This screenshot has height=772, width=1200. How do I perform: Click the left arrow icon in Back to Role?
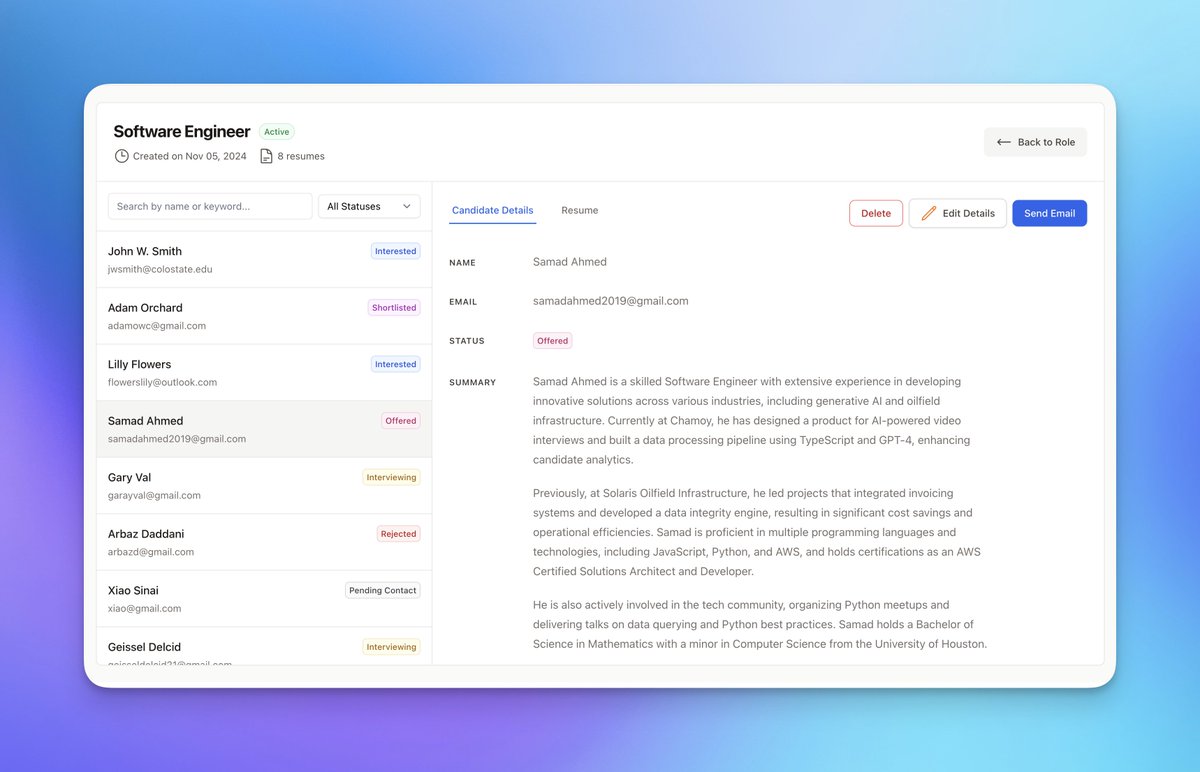click(x=1004, y=142)
